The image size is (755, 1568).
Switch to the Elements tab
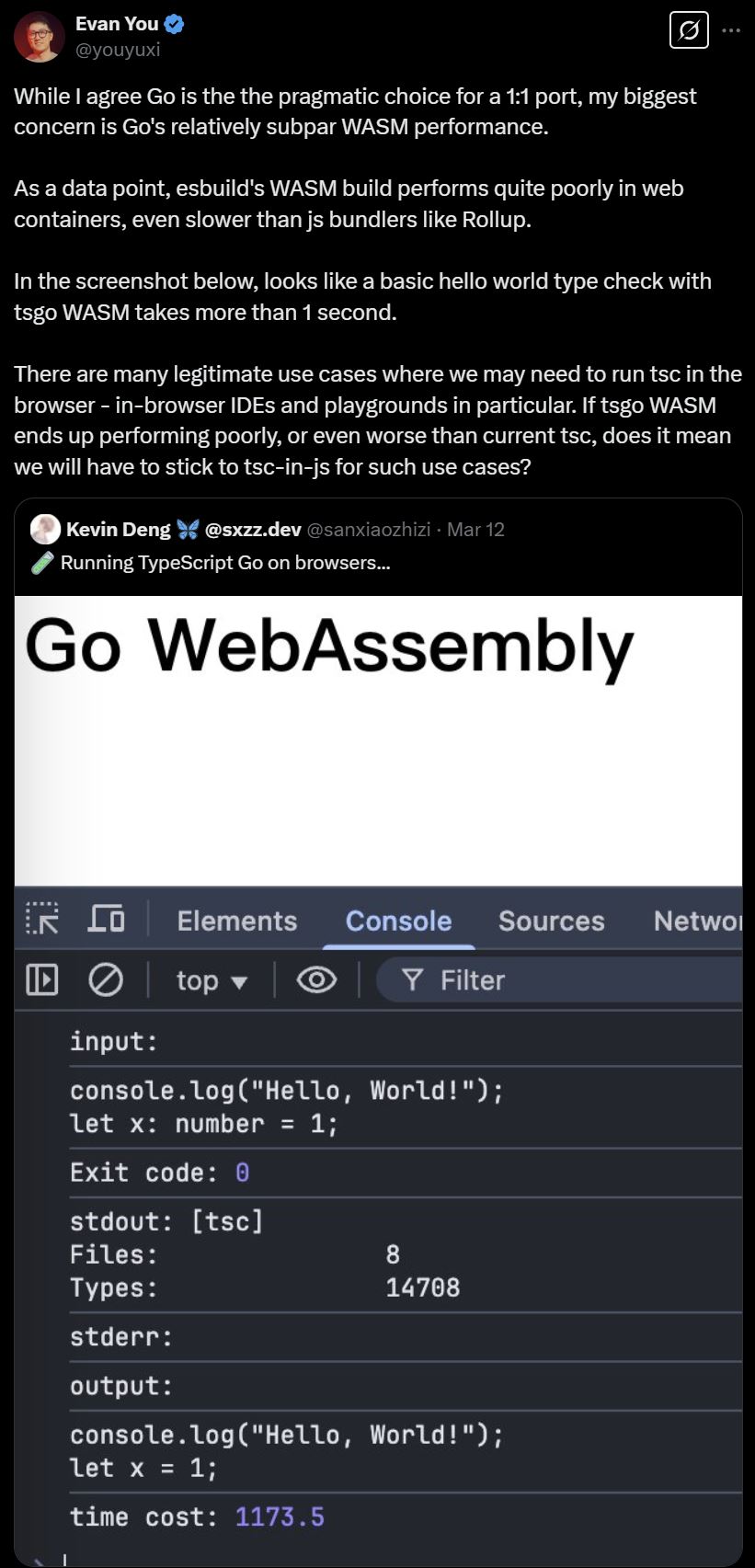tap(237, 921)
